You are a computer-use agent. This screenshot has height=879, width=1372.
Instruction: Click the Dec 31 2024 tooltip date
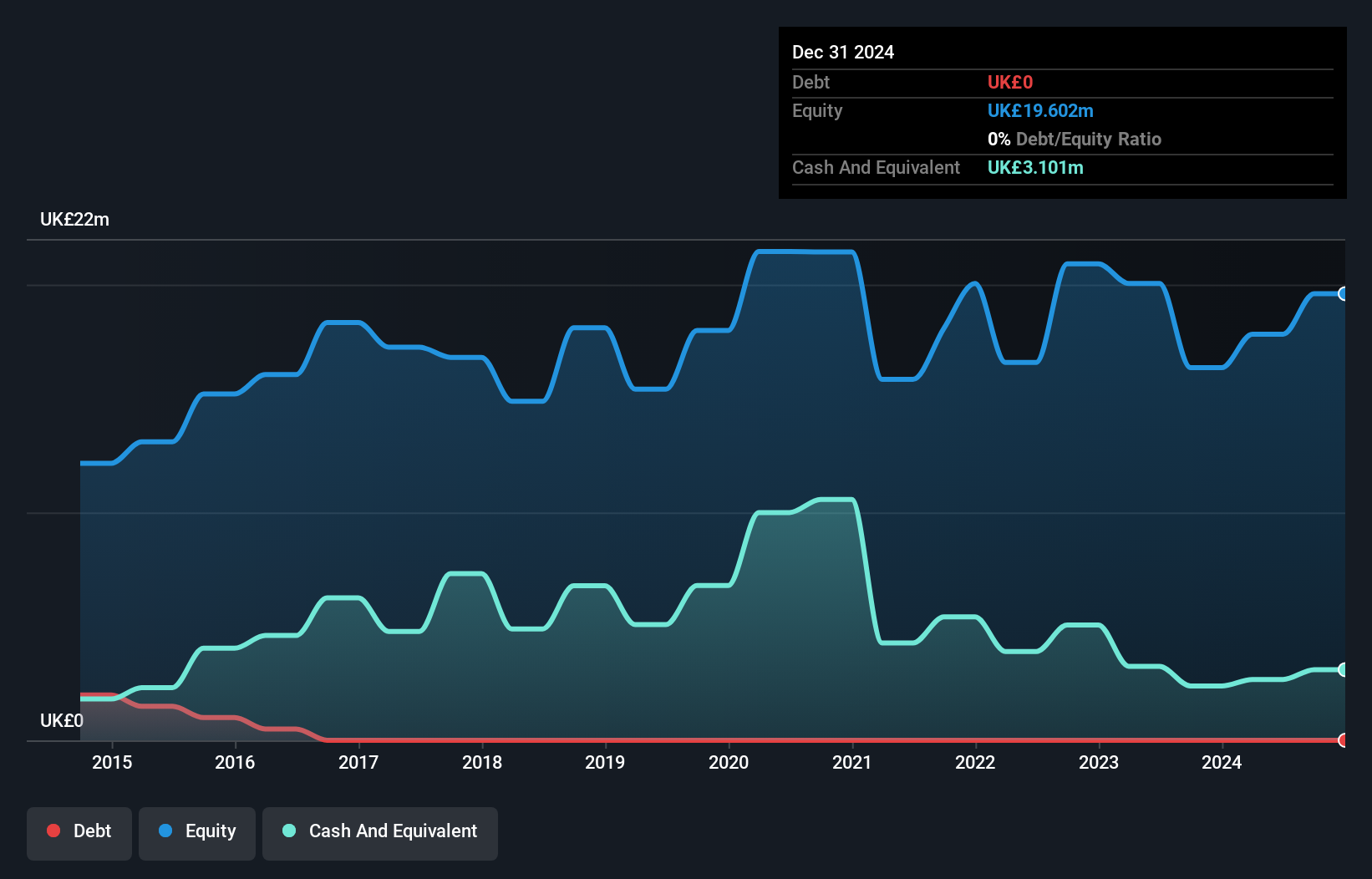pyautogui.click(x=843, y=52)
